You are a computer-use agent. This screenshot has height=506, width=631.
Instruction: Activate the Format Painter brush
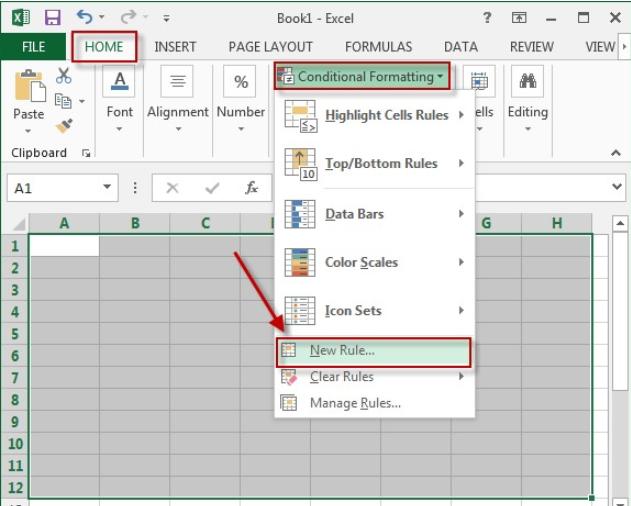[x=64, y=126]
